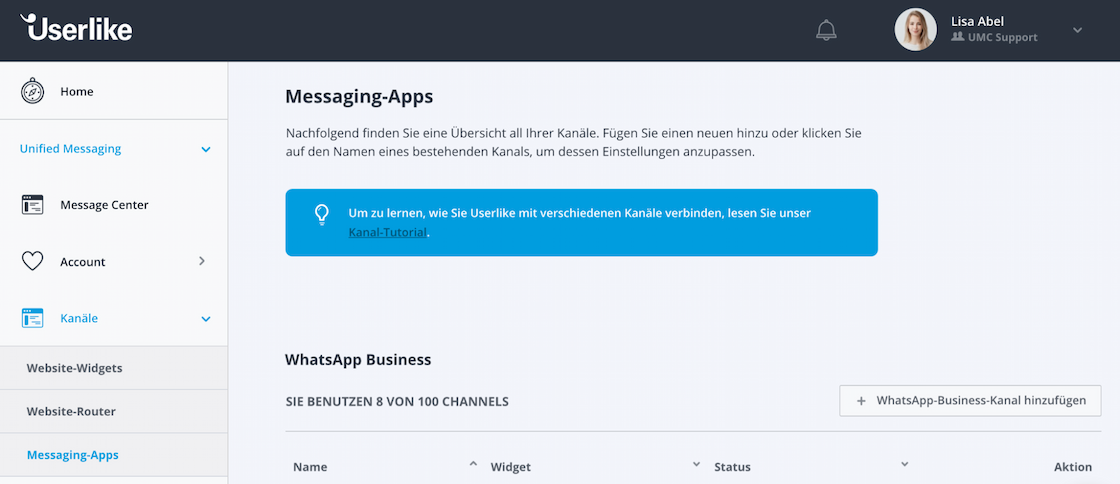The width and height of the screenshot is (1120, 484).
Task: Expand the Account chevron arrow
Action: (202, 261)
